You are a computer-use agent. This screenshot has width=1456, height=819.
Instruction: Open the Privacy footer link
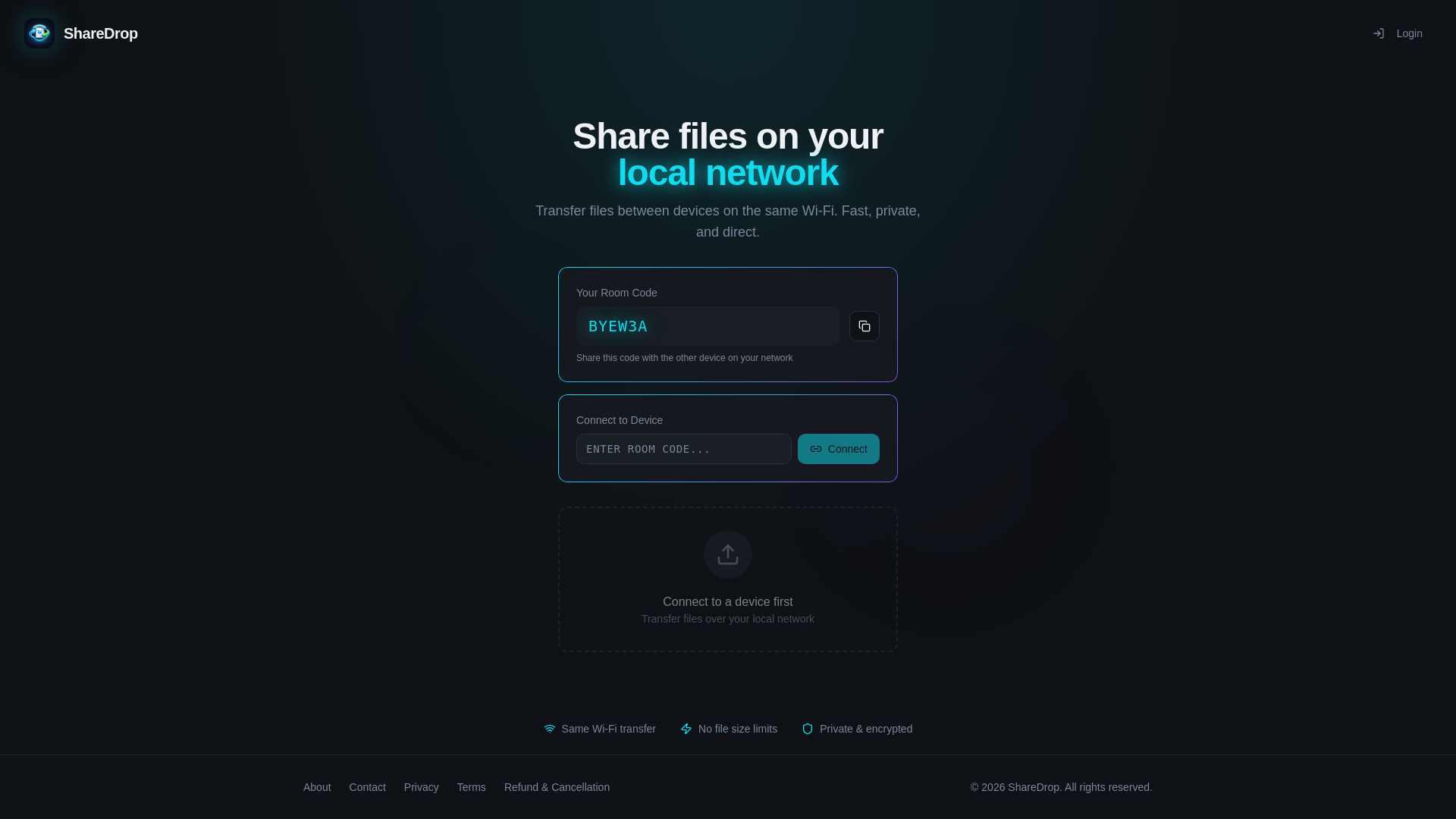tap(422, 787)
